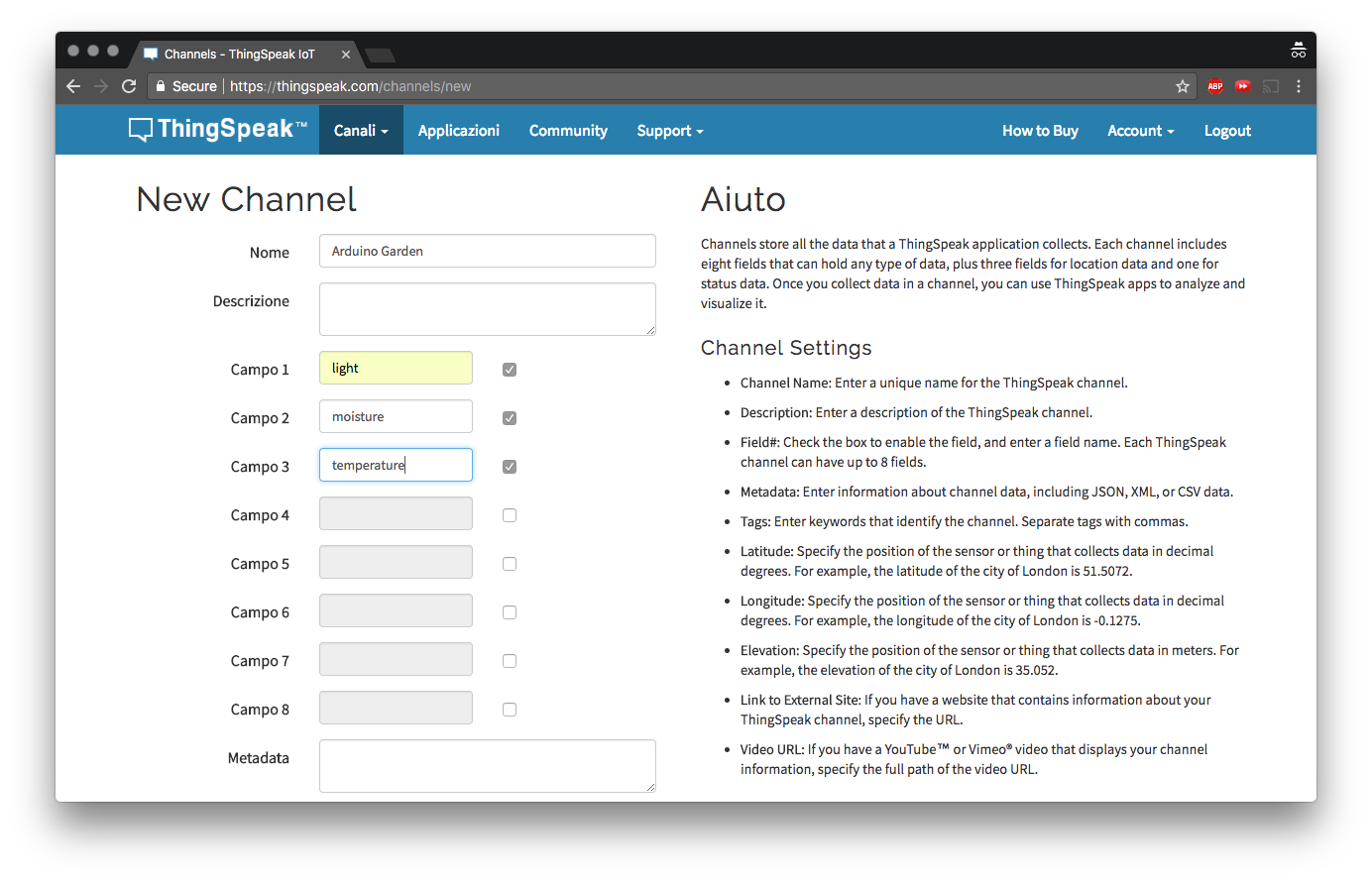Expand the Account dropdown
The image size is (1372, 881).
(1140, 131)
